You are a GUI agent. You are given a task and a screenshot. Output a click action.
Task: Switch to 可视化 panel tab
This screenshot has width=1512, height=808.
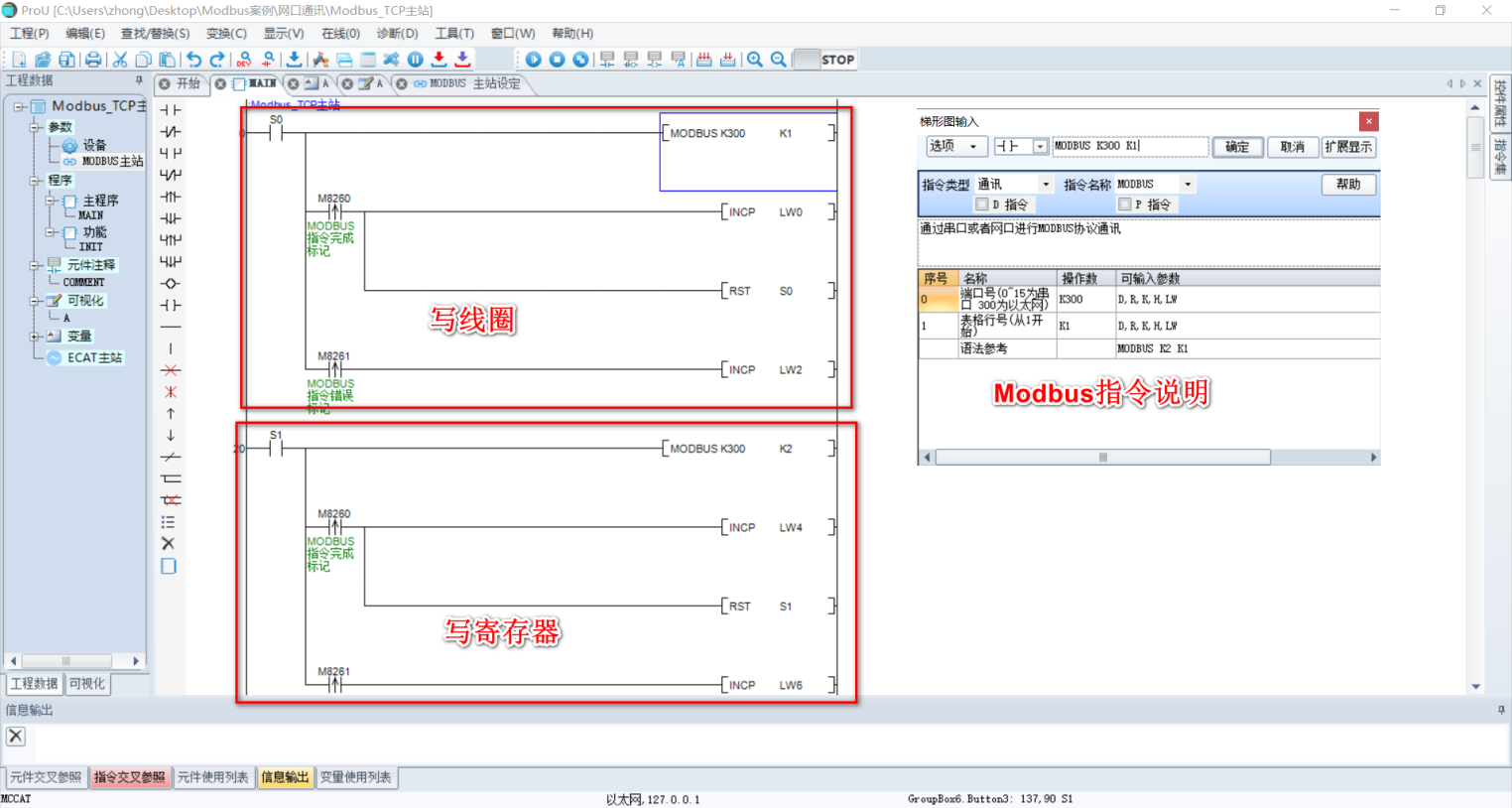87,684
